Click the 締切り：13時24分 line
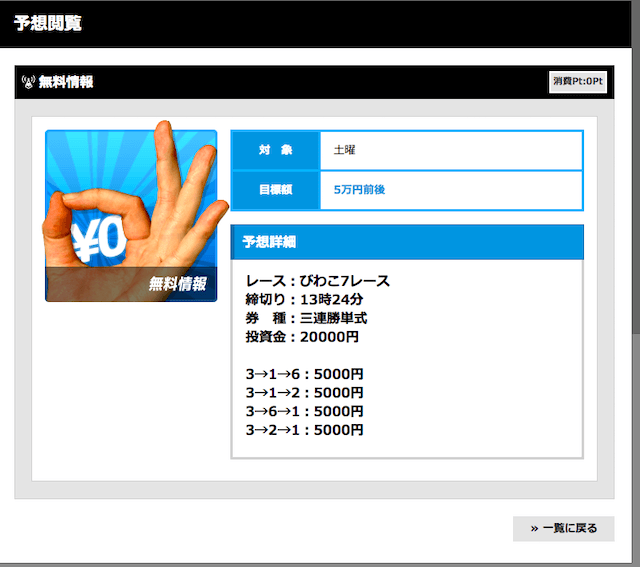640x567 pixels. (x=304, y=299)
